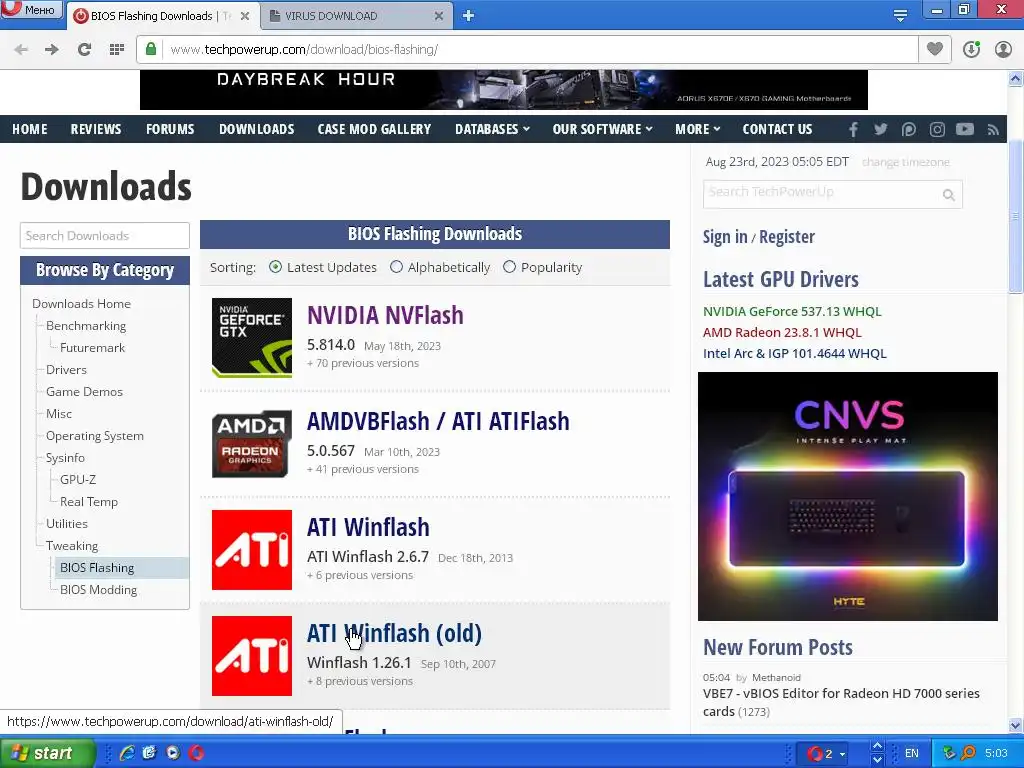
Task: Open the Opera Menu button
Action: 31,9
